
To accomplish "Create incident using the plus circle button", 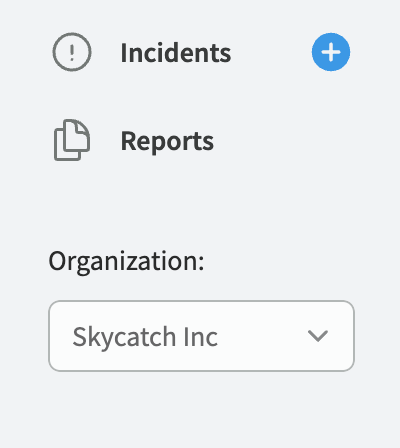I will [331, 52].
